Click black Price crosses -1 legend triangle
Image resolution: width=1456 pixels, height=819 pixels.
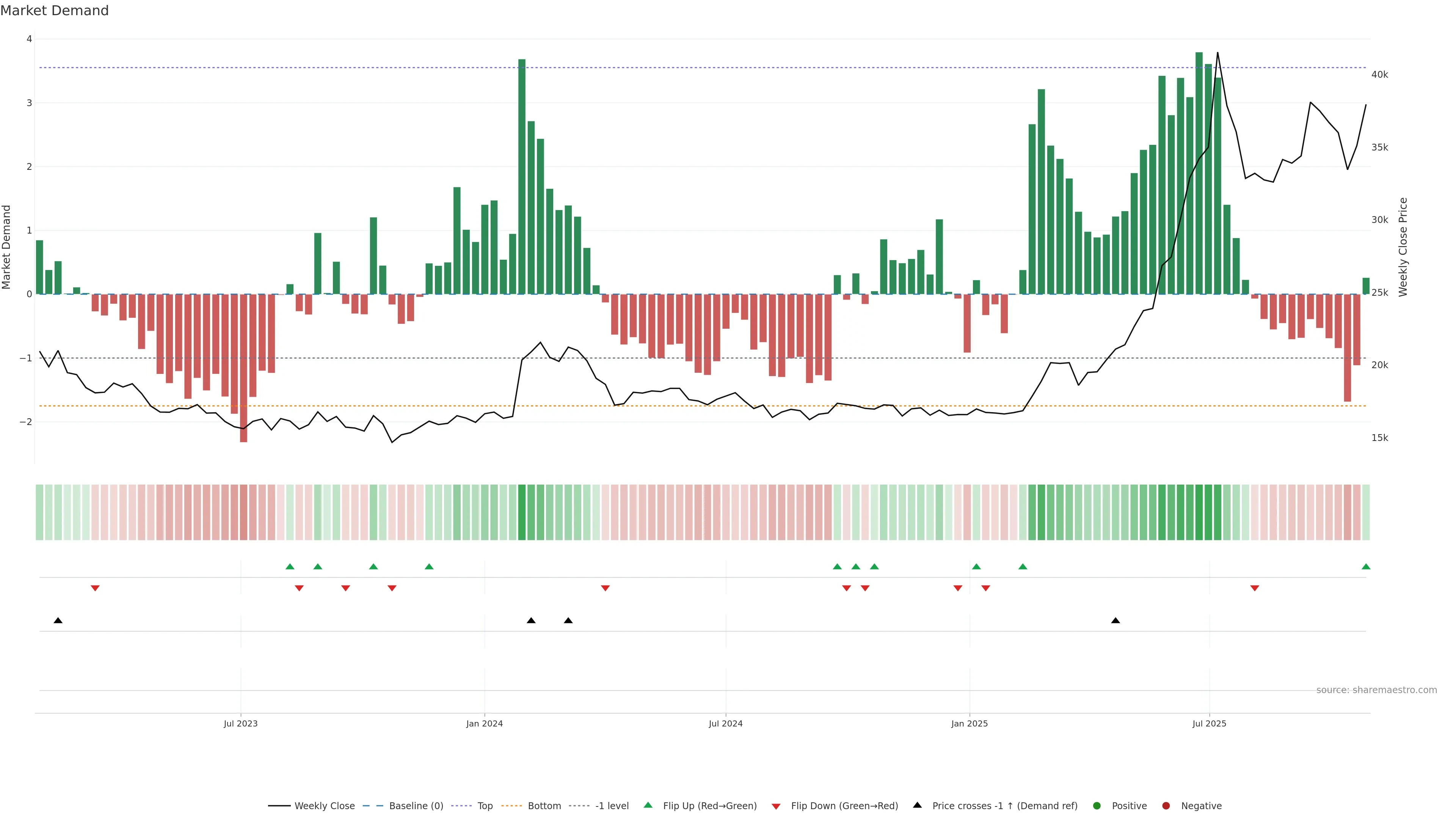click(917, 805)
